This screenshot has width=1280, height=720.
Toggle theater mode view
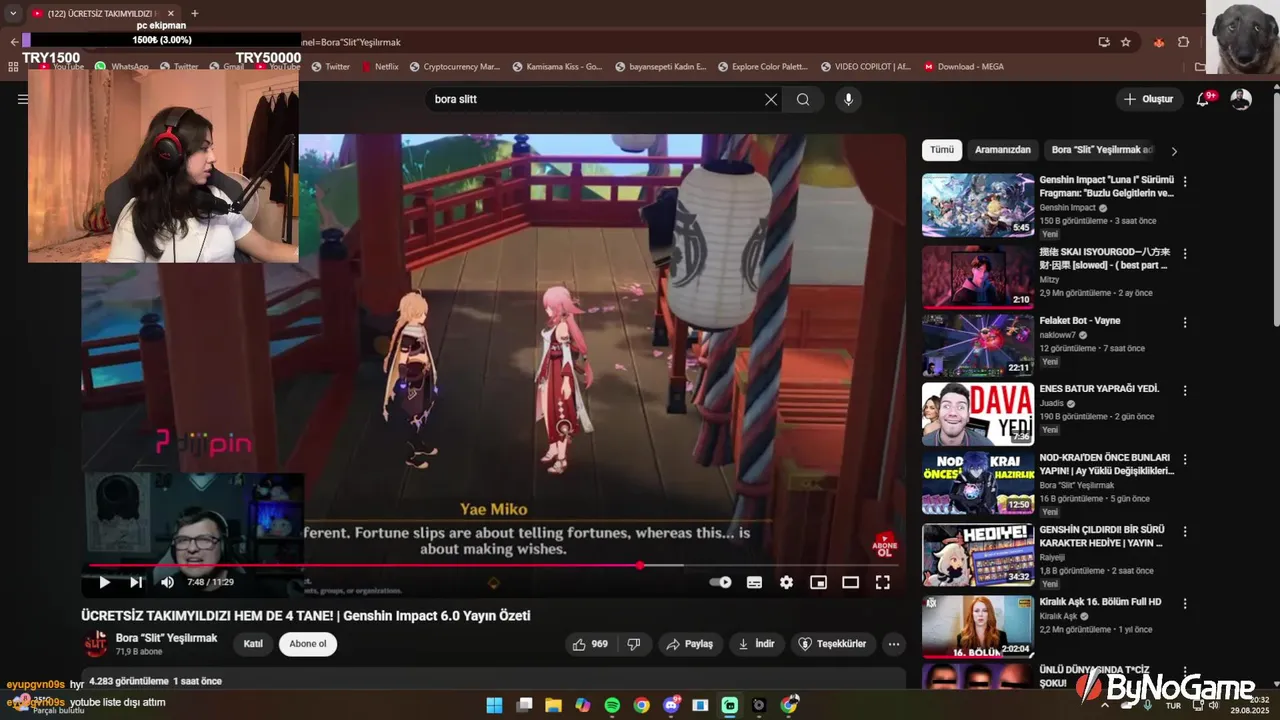[850, 582]
